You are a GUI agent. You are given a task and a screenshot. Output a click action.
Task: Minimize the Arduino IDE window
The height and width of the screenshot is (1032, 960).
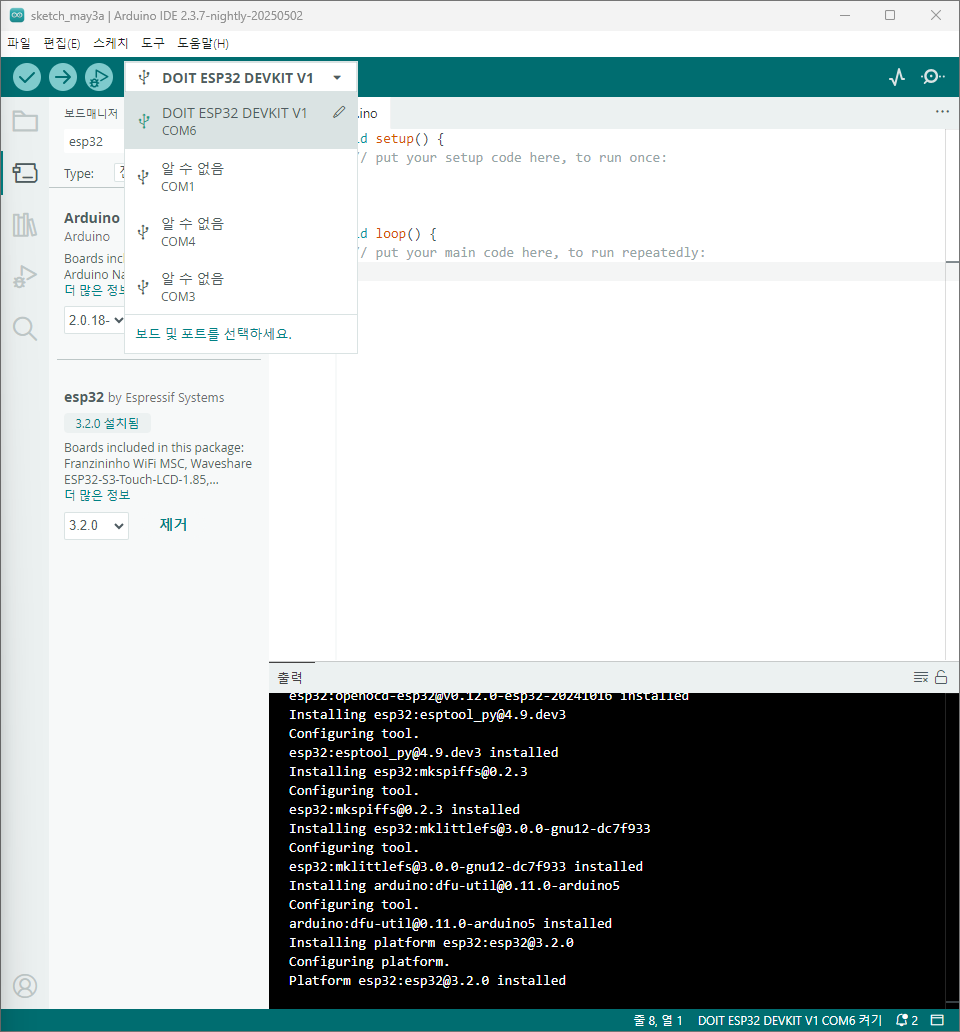click(x=845, y=15)
